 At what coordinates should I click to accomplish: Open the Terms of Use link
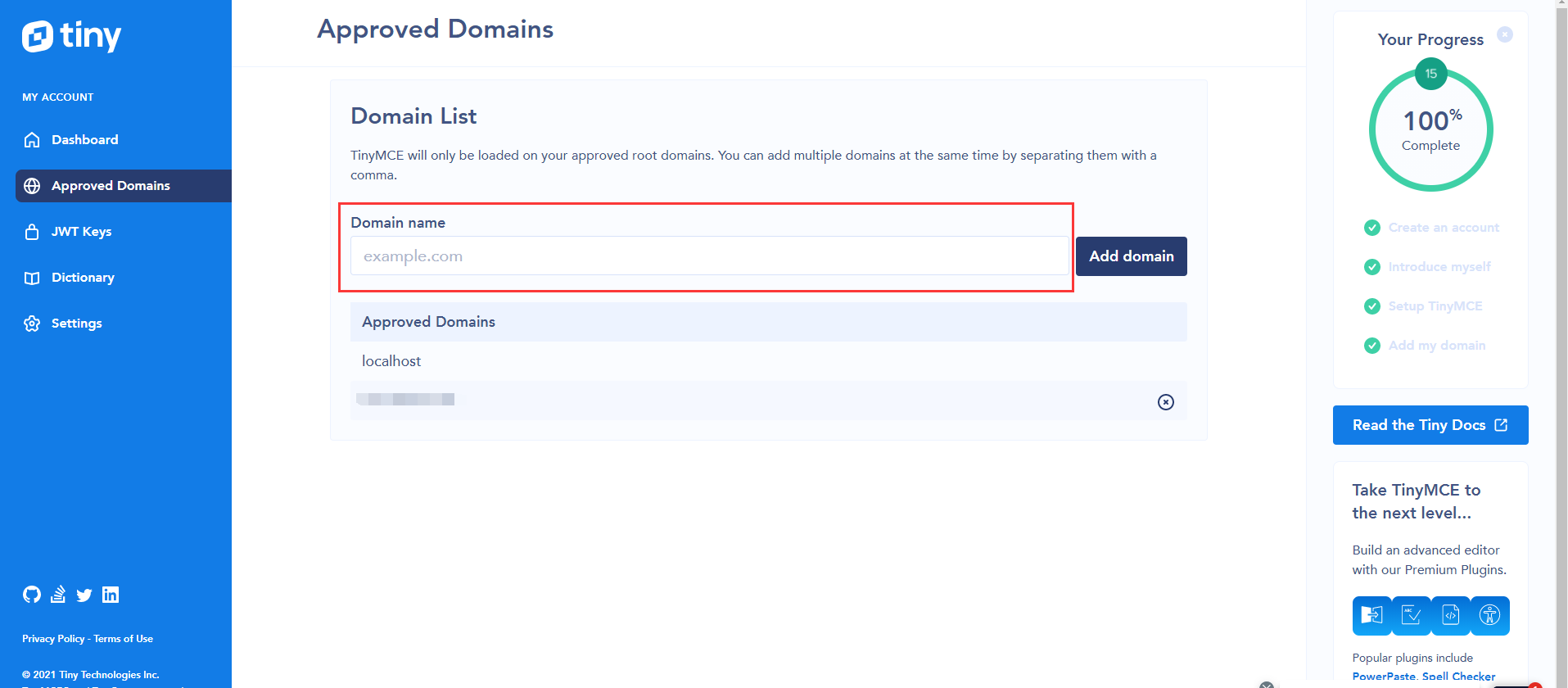(124, 639)
